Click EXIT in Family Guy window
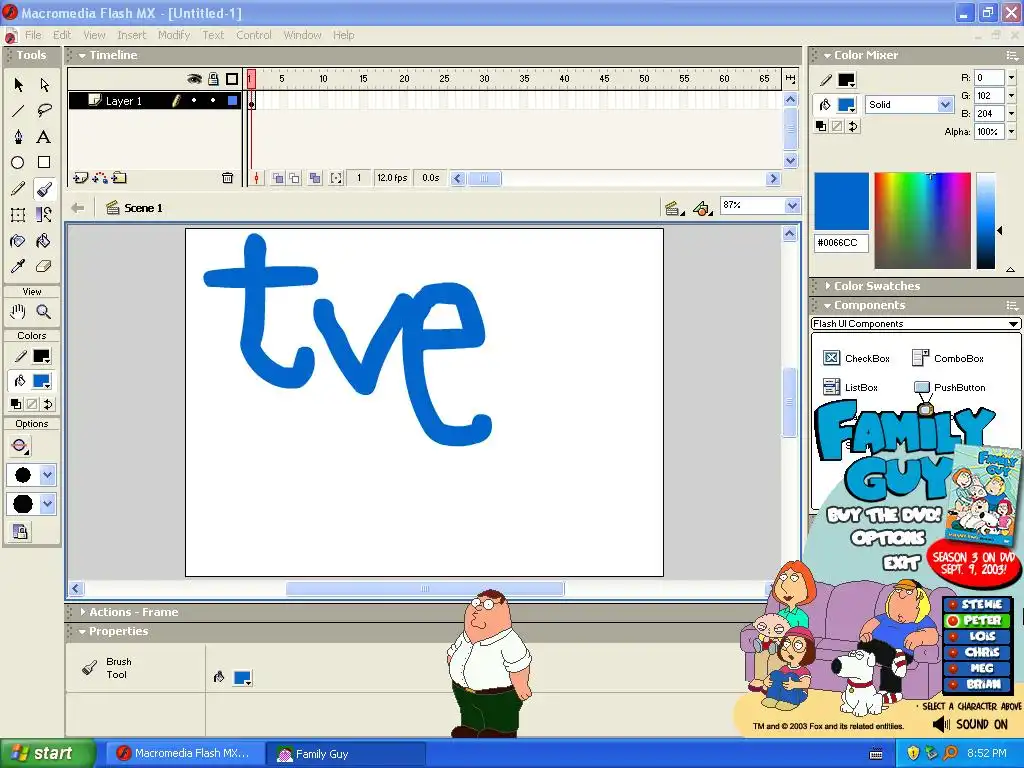Image resolution: width=1024 pixels, height=768 pixels. 901,563
